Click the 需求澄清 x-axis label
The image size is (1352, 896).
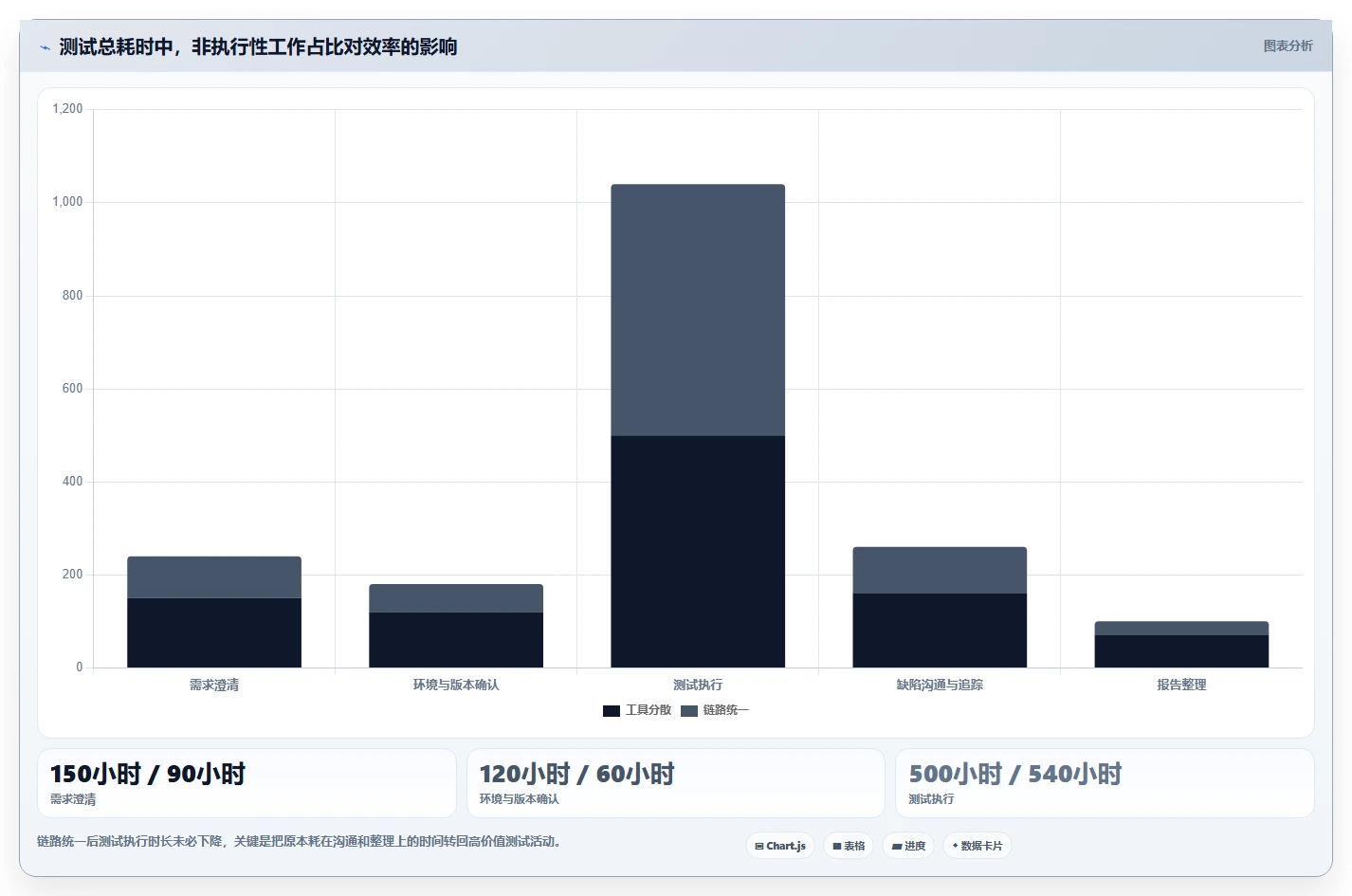point(214,685)
